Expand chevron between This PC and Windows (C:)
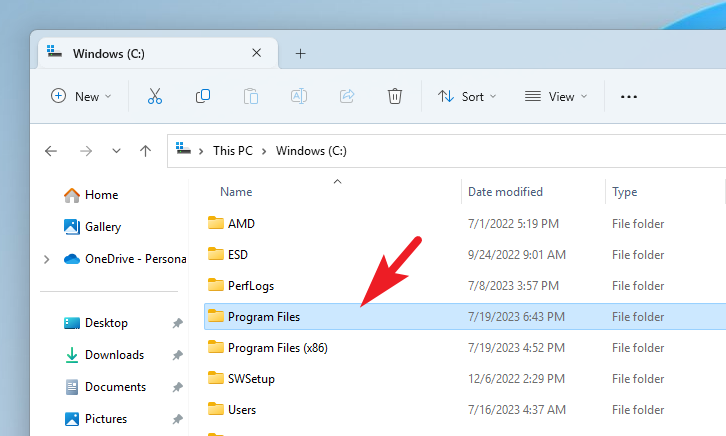The width and height of the screenshot is (726, 436). click(x=264, y=151)
